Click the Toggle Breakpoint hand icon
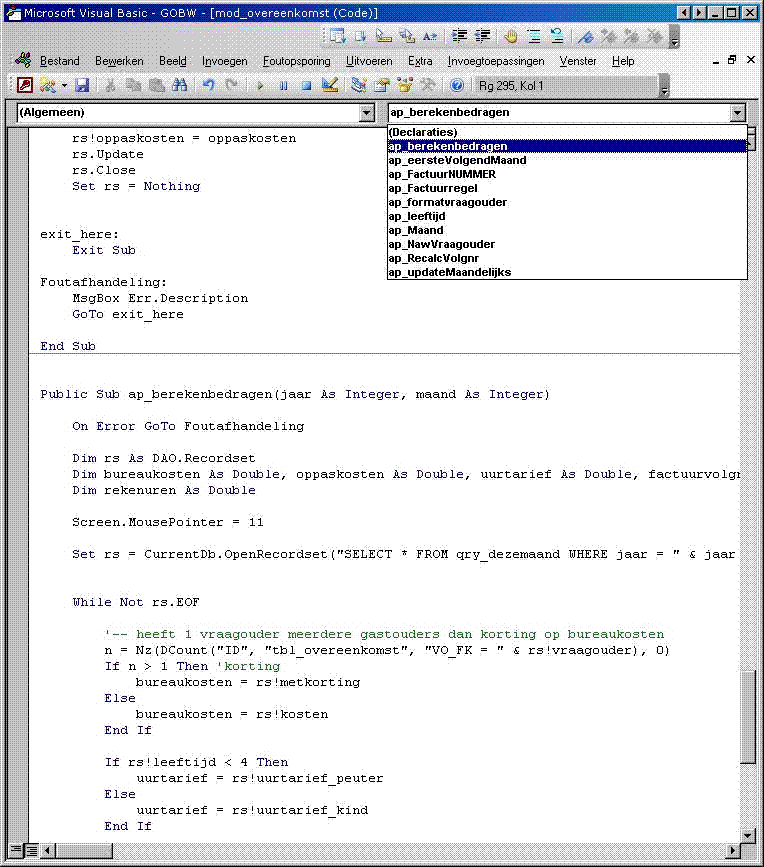Viewport: 764px width, 867px height. tap(510, 36)
